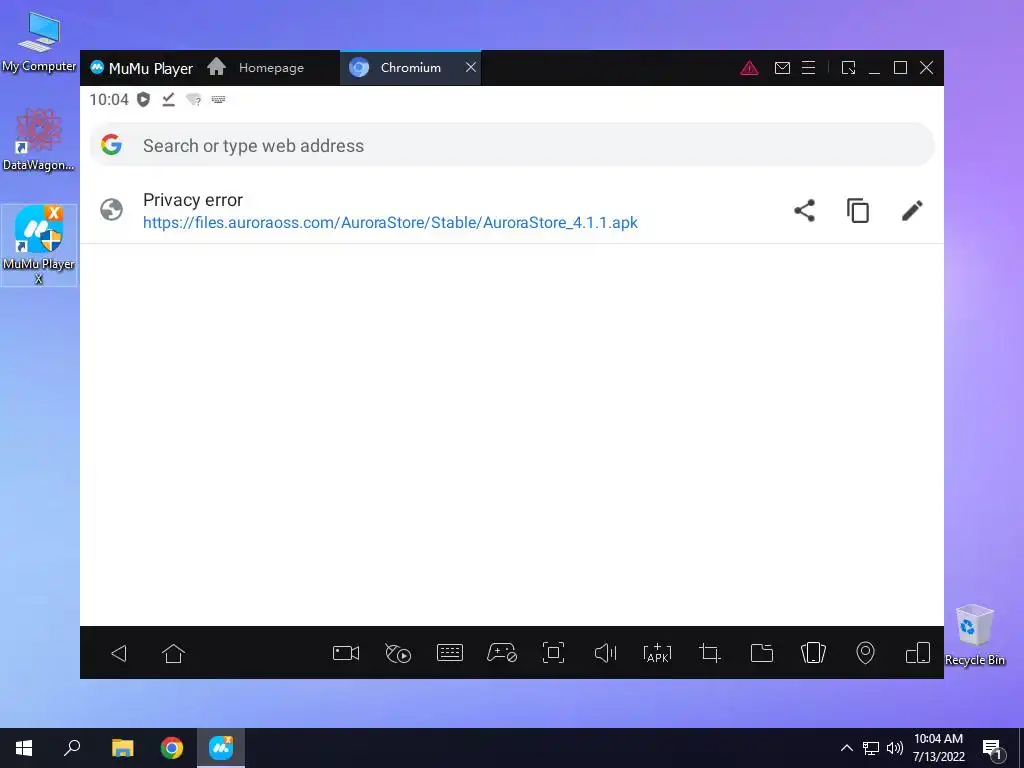Viewport: 1024px width, 768px height.
Task: Open the My Computer desktop icon
Action: pyautogui.click(x=39, y=42)
